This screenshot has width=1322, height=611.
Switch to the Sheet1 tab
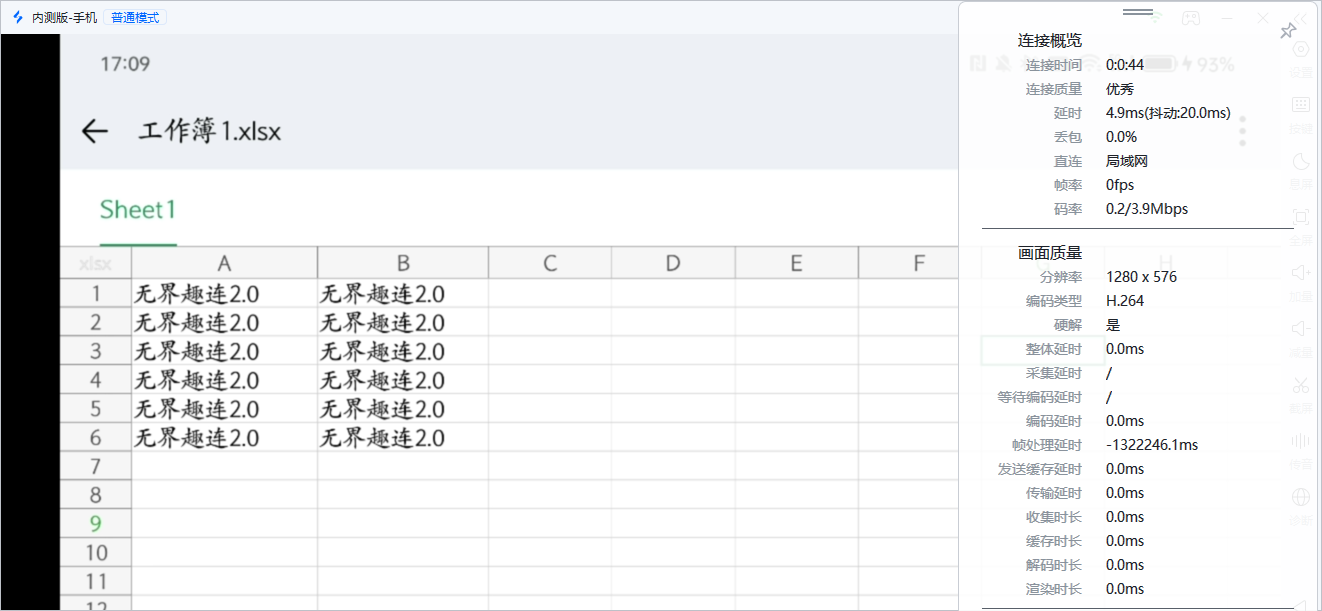(x=138, y=210)
